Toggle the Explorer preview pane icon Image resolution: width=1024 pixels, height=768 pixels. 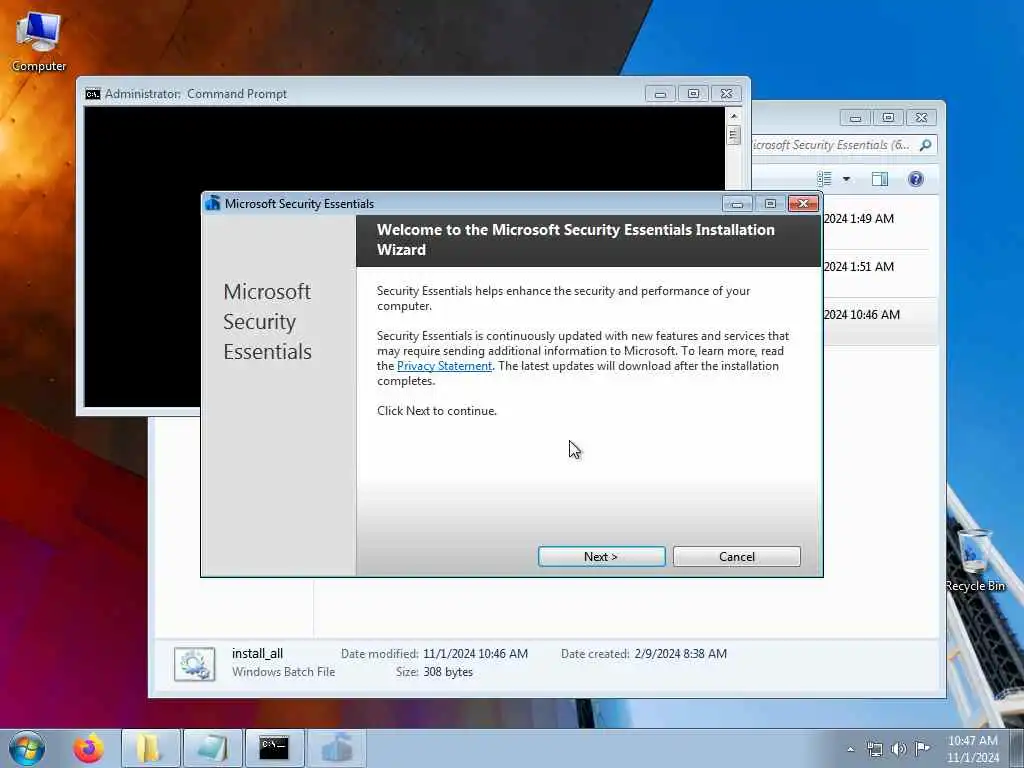(x=880, y=179)
